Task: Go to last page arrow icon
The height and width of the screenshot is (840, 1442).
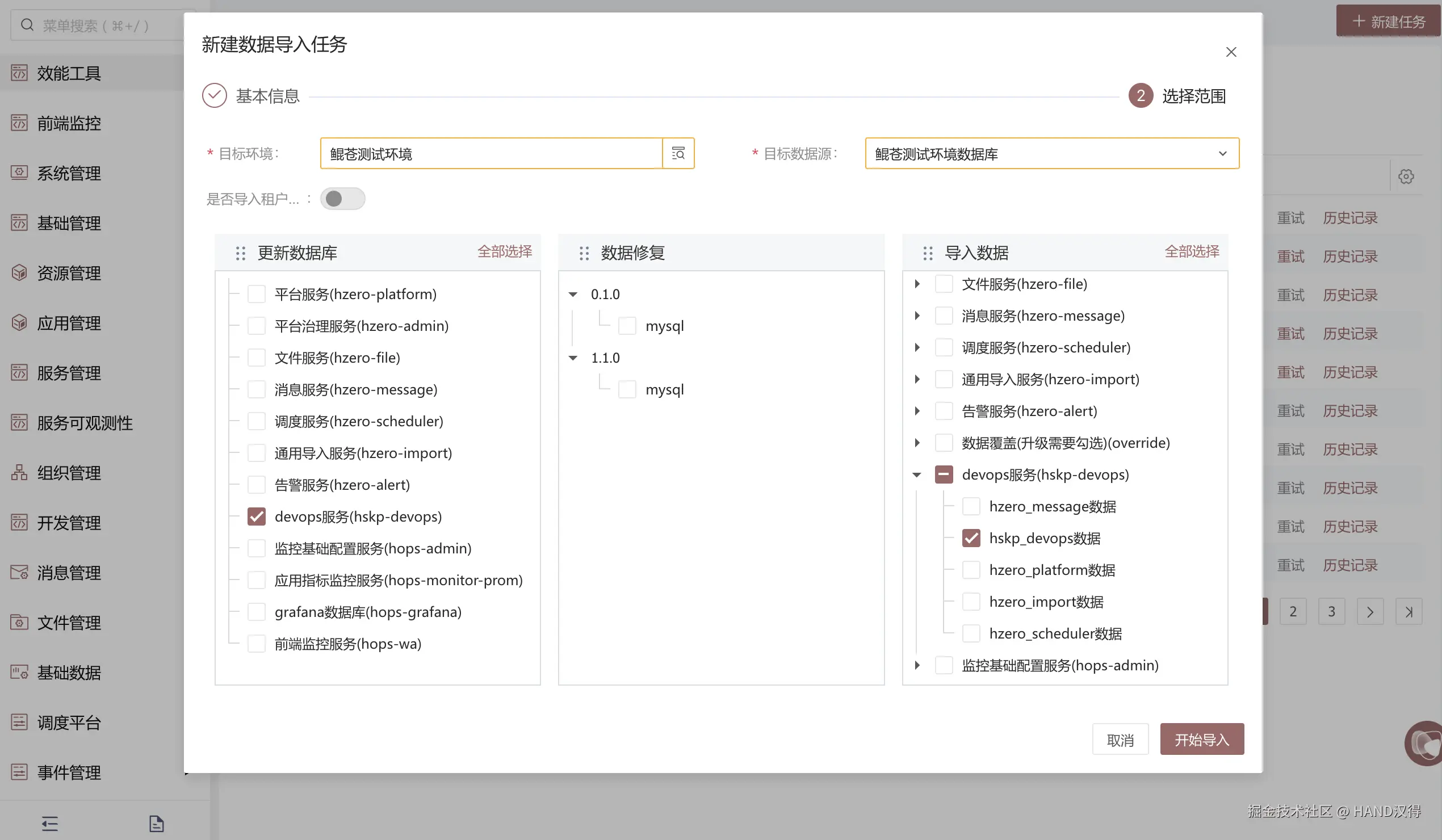Action: [1409, 612]
